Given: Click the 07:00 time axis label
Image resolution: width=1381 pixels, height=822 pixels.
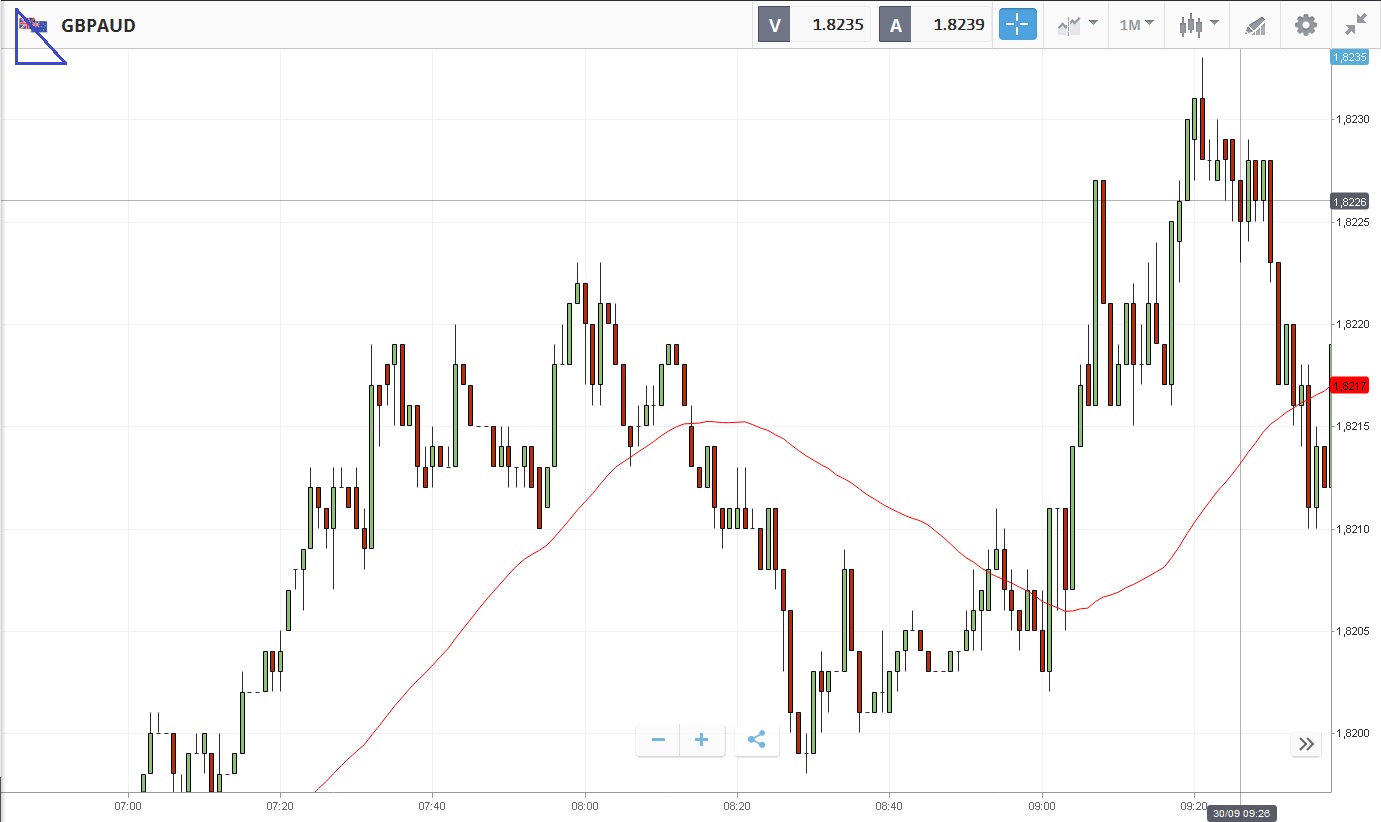Looking at the screenshot, I should click(128, 805).
